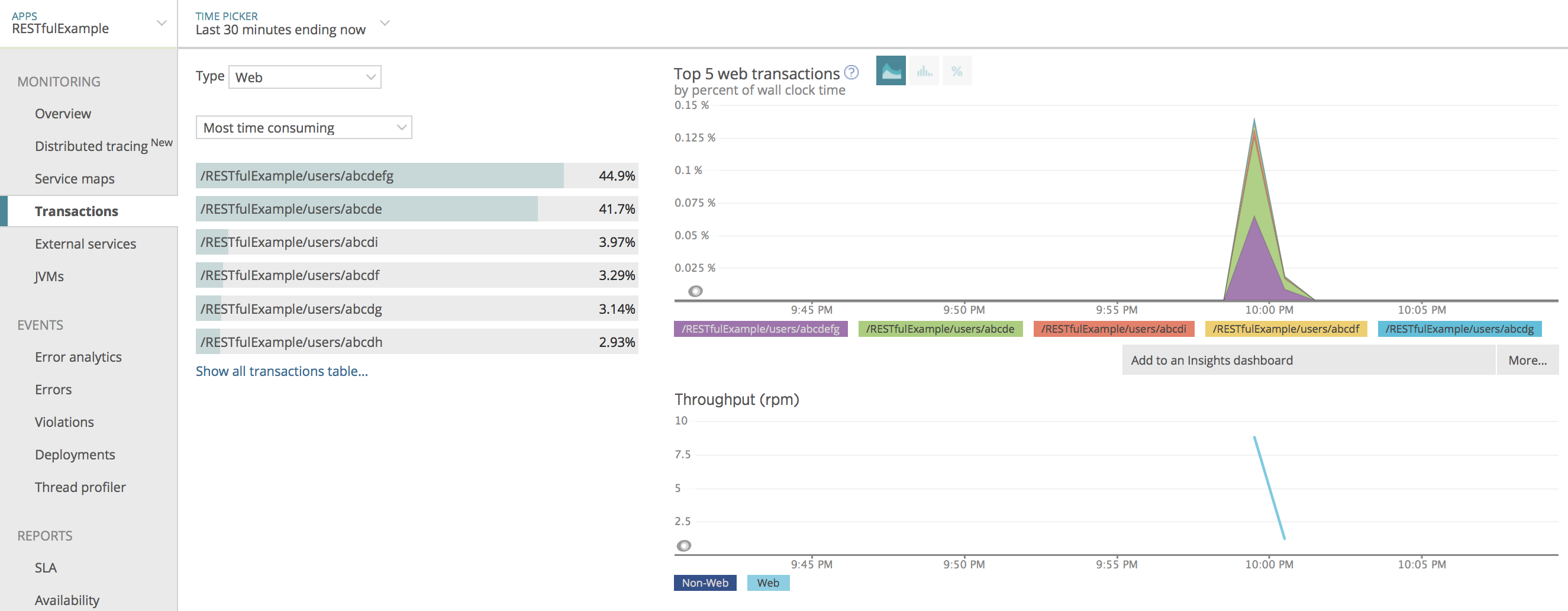This screenshot has width=1568, height=611.
Task: Switch to area chart view
Action: click(x=890, y=70)
